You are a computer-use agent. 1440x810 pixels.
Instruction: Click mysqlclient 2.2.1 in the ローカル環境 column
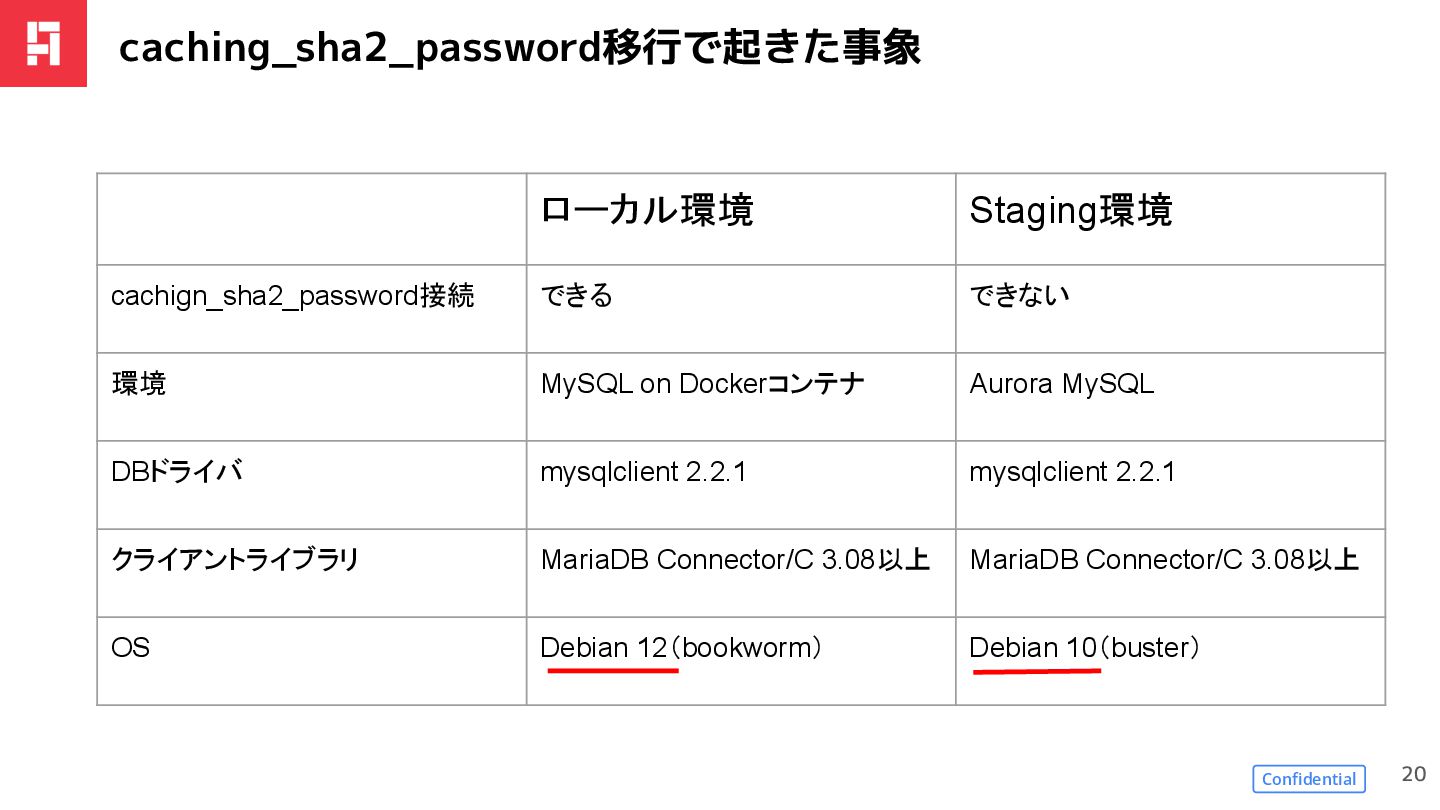(x=643, y=472)
